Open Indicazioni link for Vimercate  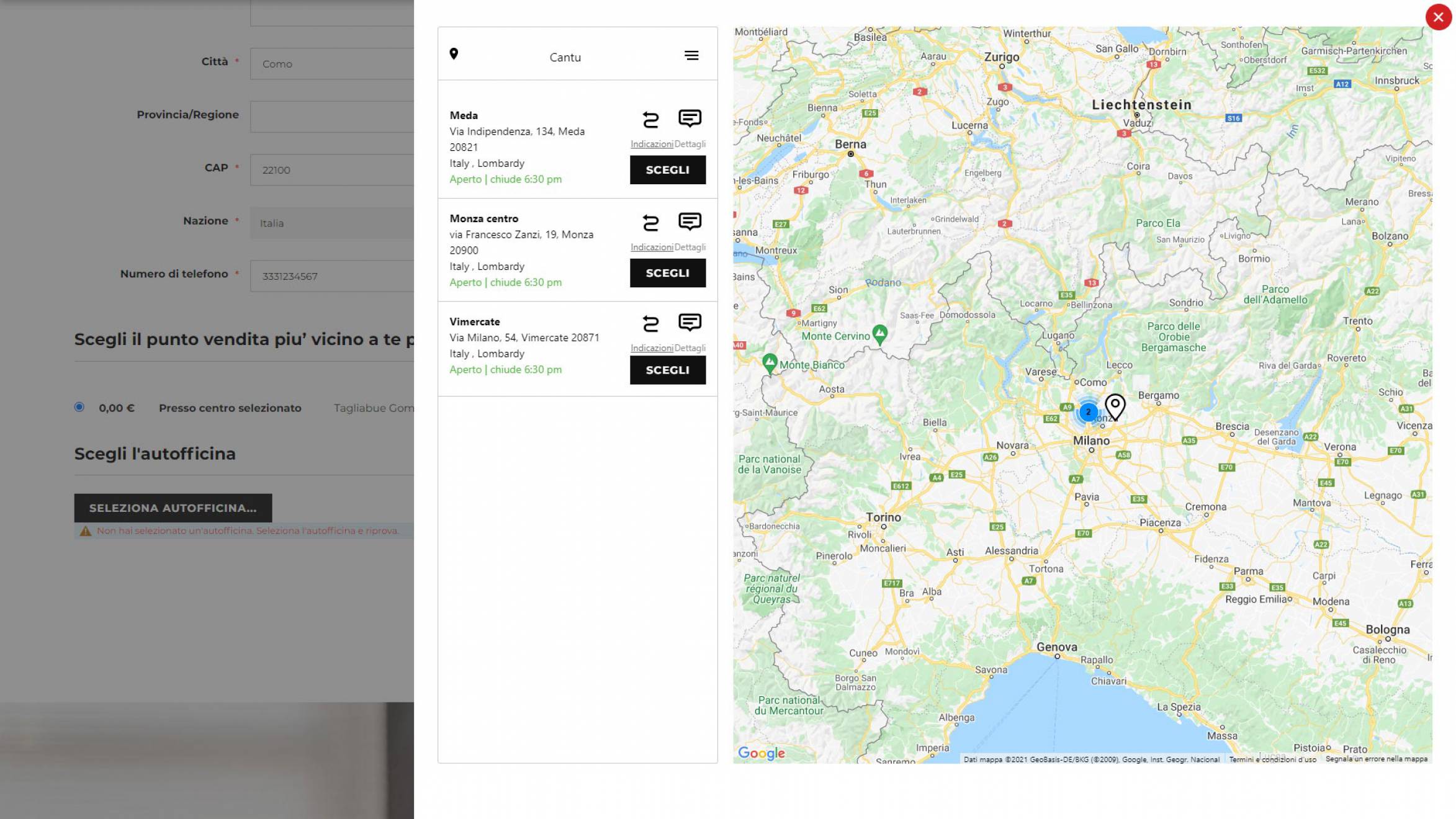(x=652, y=348)
